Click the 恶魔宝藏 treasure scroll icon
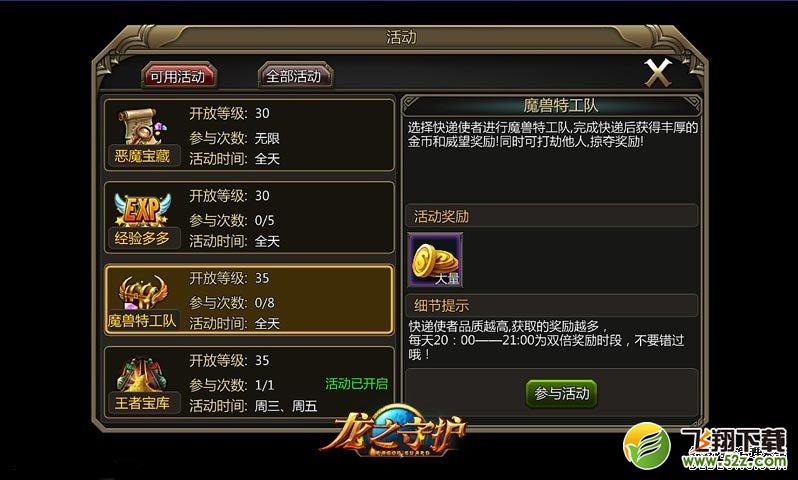798x480 pixels. coord(142,126)
